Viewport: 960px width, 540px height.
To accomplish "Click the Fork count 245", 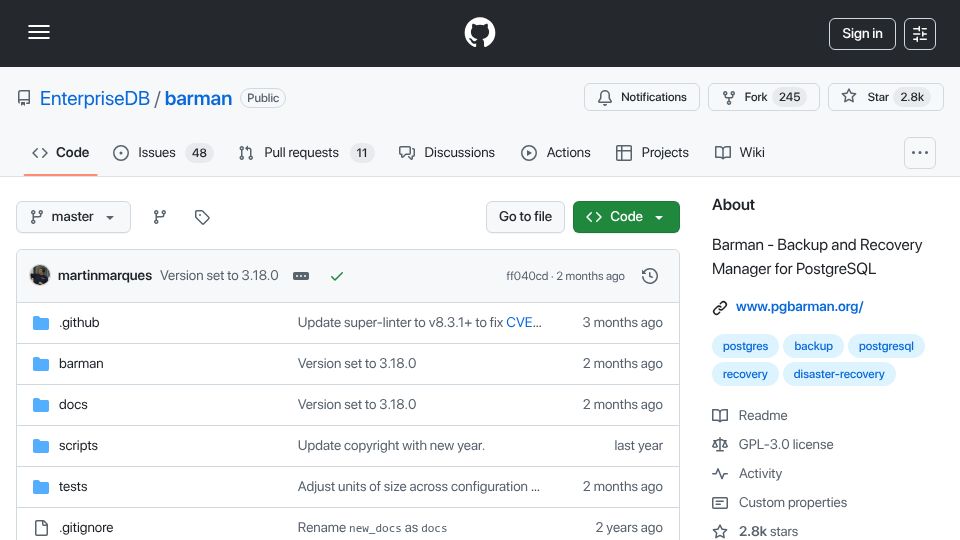I will [789, 97].
